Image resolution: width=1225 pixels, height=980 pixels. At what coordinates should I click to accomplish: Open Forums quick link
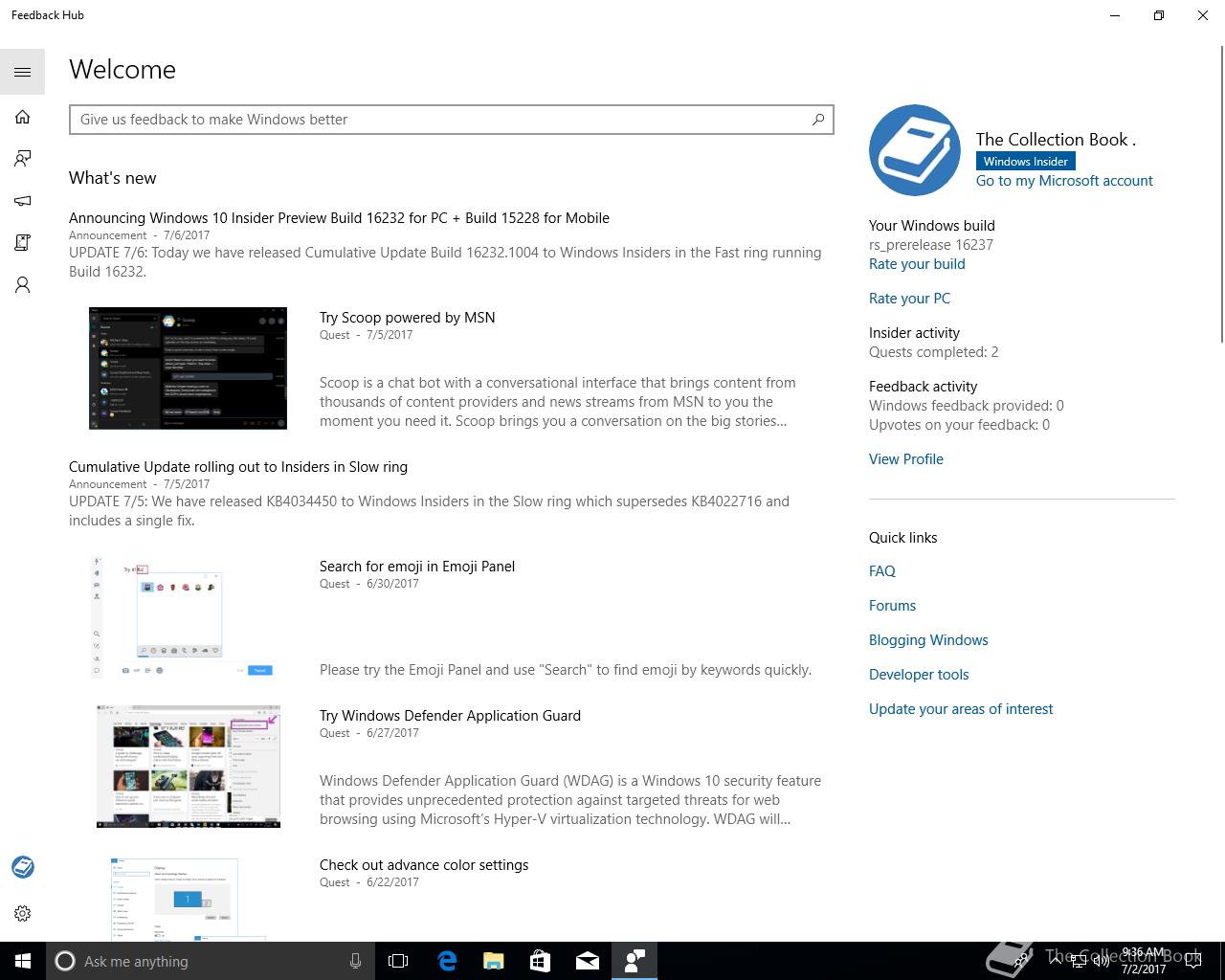coord(892,606)
